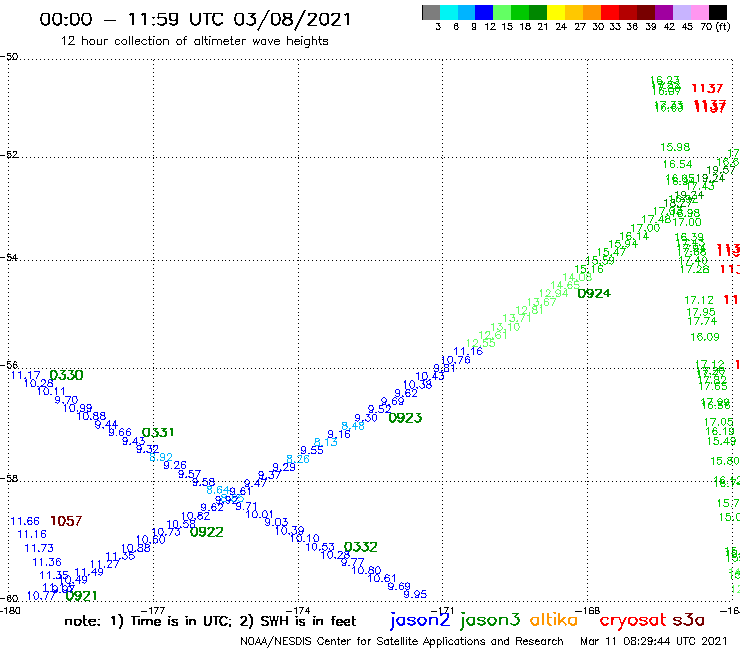Click the 0331 pass time label
Screen dimensions: 740x650
[x=158, y=432]
